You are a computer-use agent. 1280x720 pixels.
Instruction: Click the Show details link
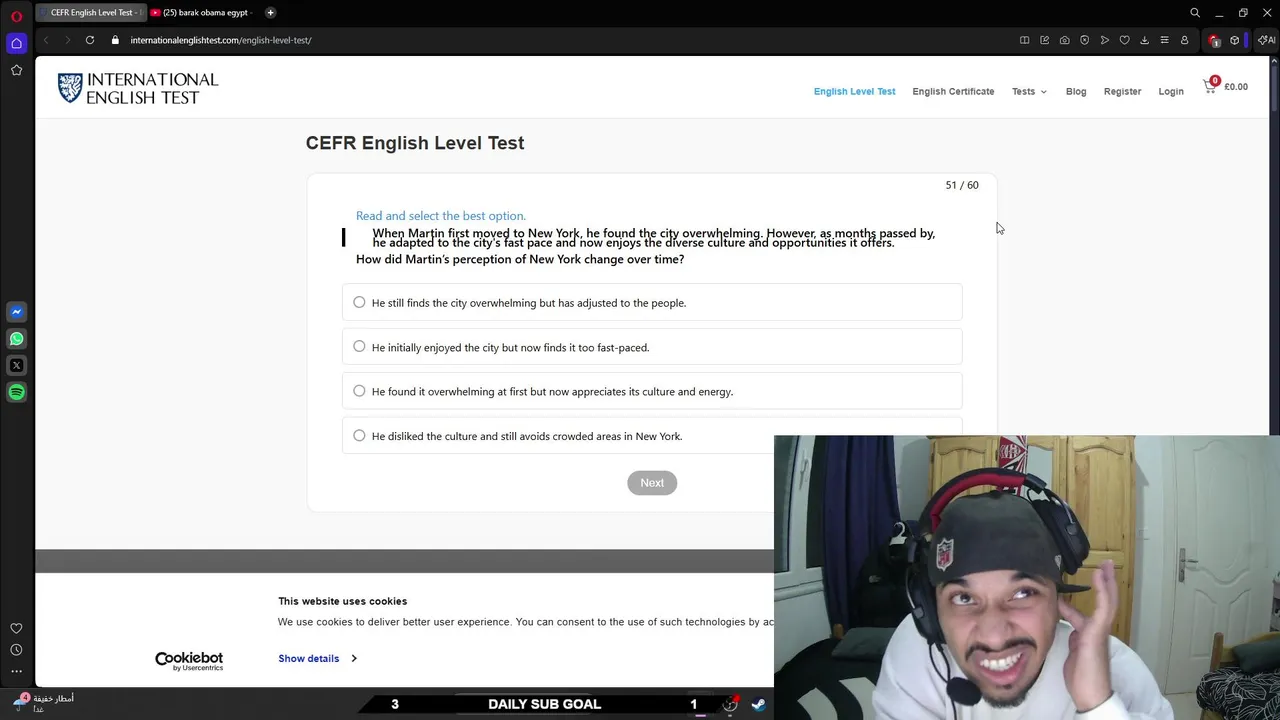click(x=309, y=658)
